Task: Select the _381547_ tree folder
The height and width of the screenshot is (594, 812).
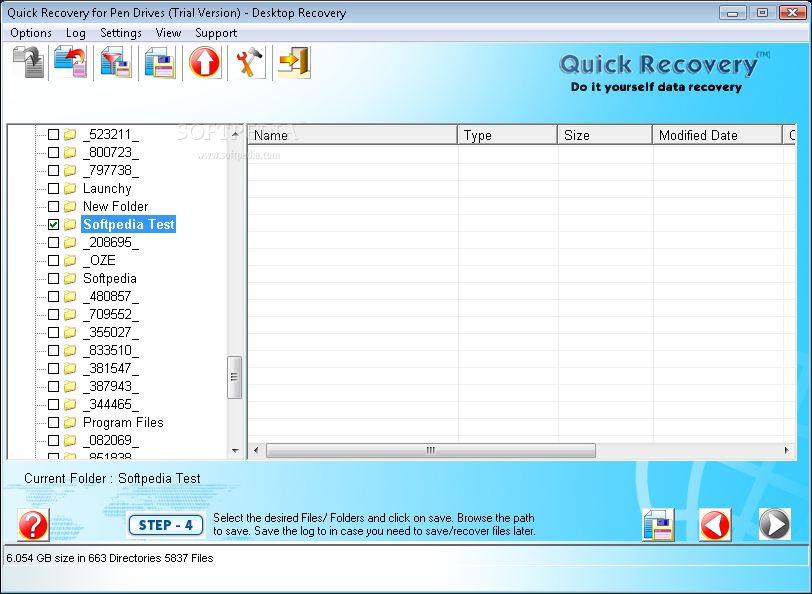Action: pos(111,369)
